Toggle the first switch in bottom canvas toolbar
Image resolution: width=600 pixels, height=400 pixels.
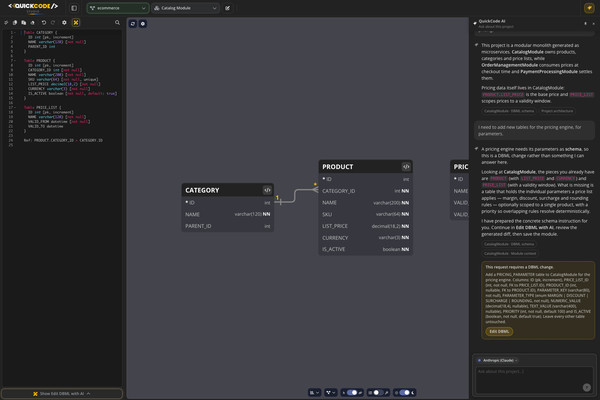[352, 392]
